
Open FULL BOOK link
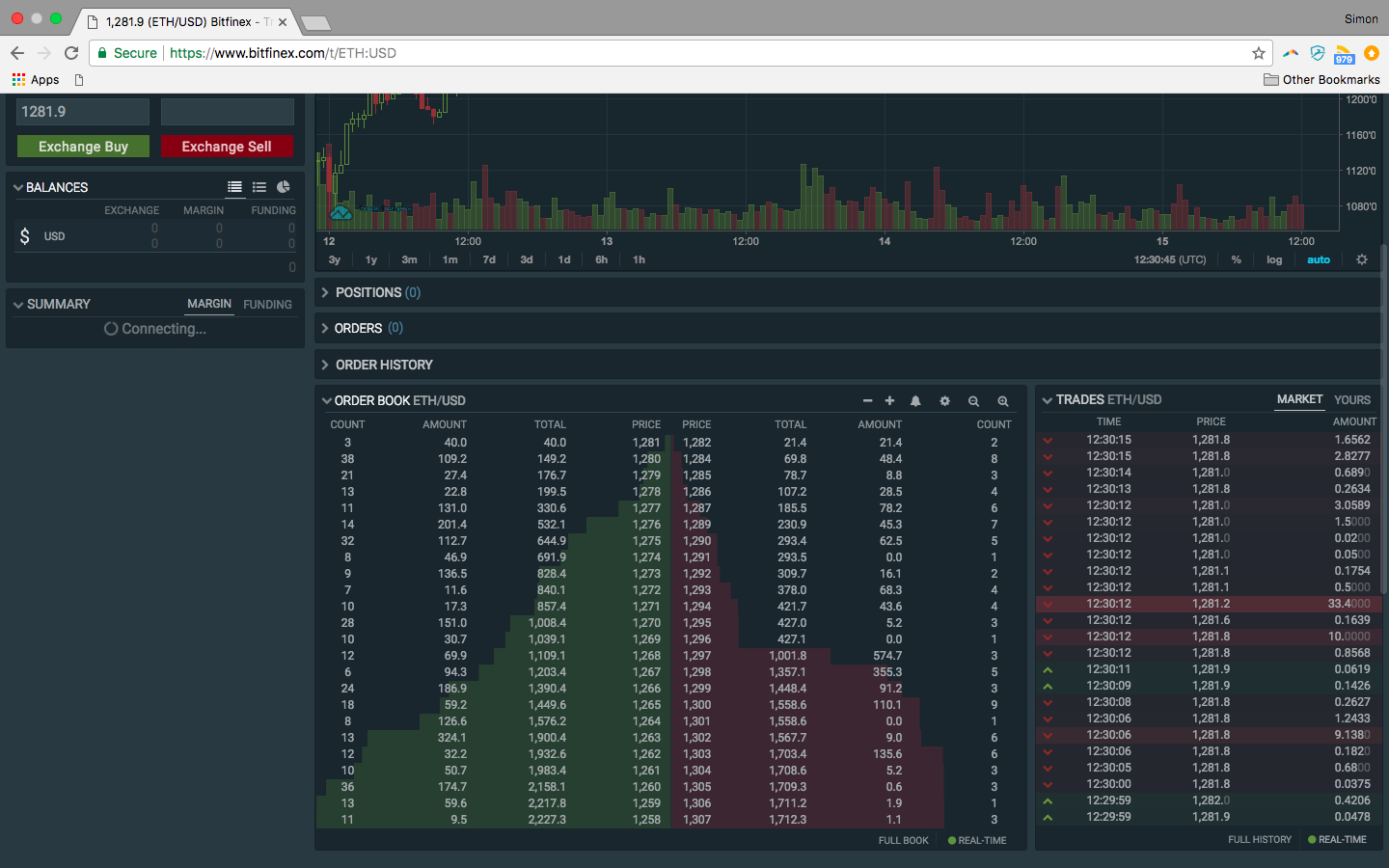click(904, 841)
